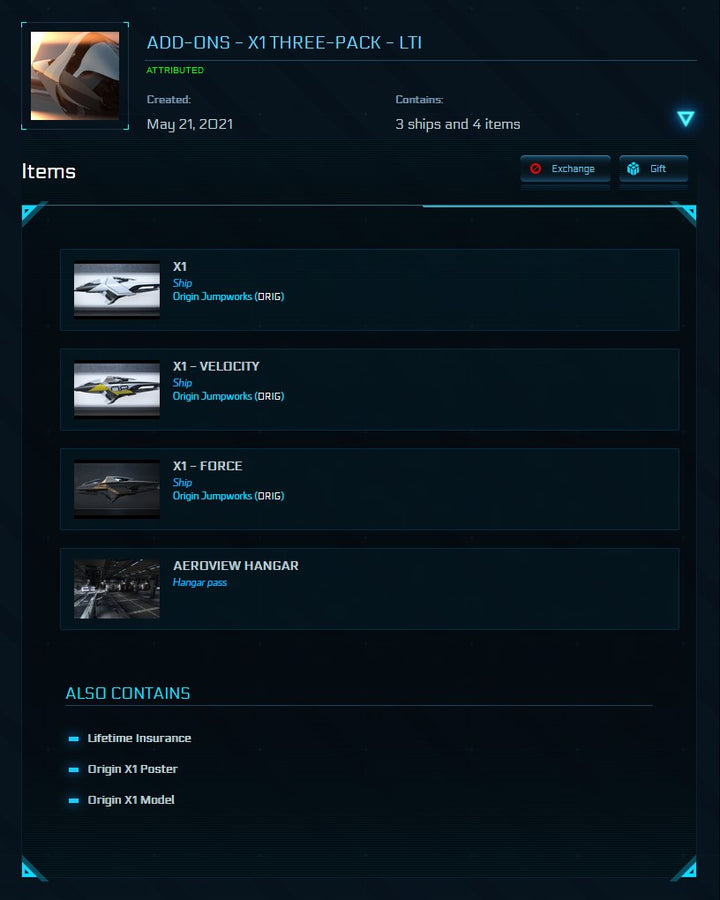Open the X1 Three-Pack package thumbnail

[x=75, y=76]
